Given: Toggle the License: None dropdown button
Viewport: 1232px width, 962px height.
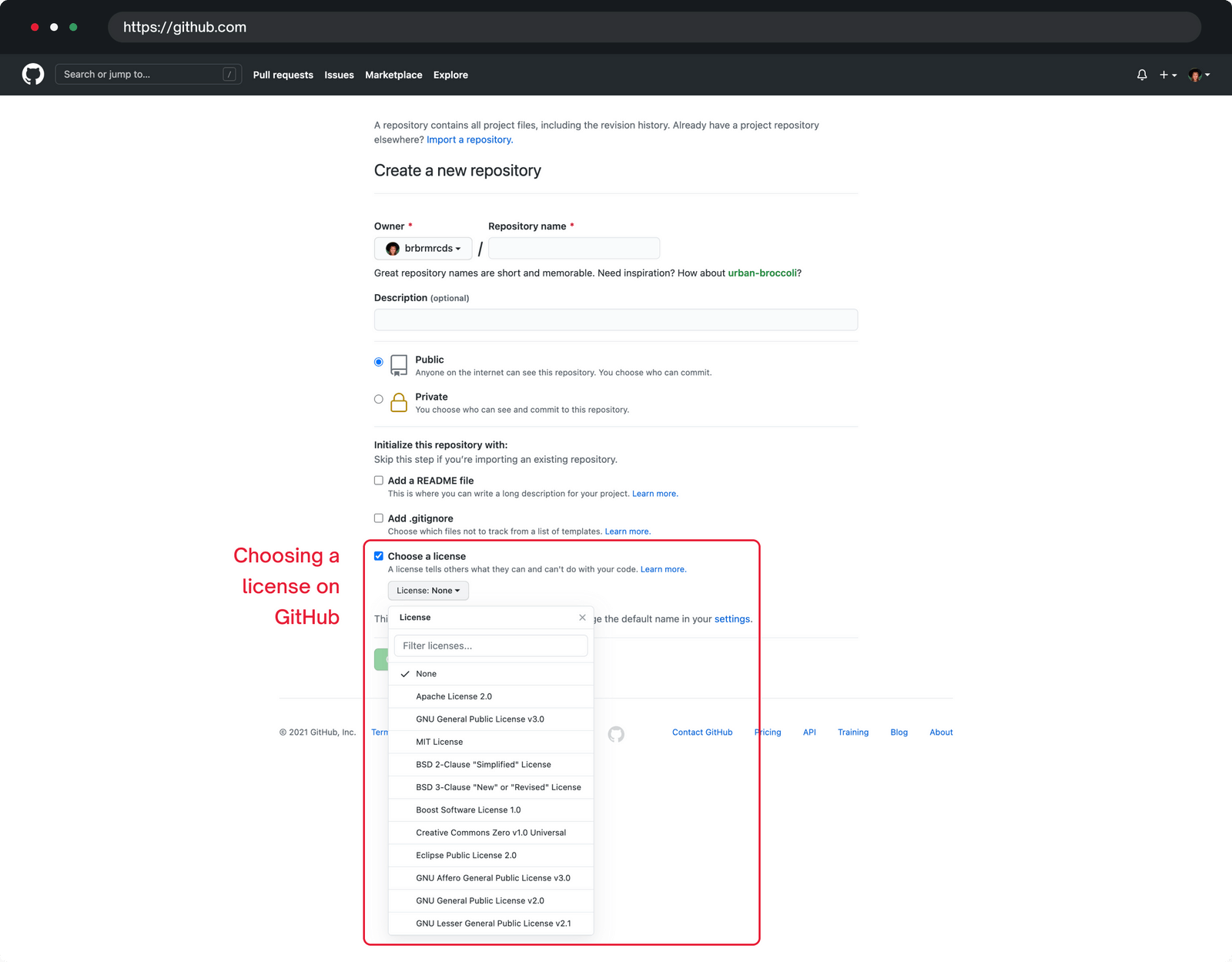Looking at the screenshot, I should click(428, 591).
